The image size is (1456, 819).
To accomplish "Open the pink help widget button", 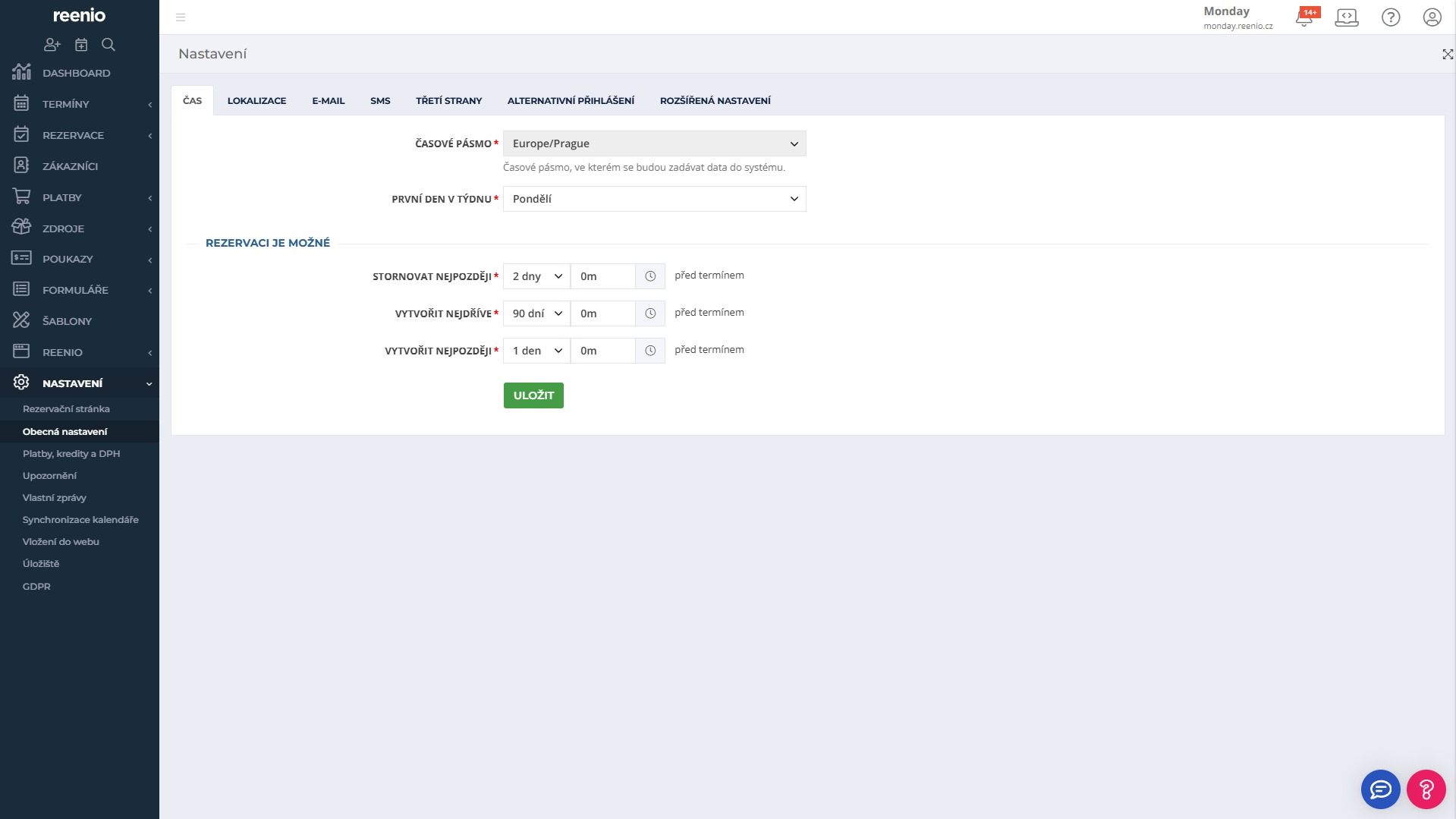I will [x=1426, y=789].
